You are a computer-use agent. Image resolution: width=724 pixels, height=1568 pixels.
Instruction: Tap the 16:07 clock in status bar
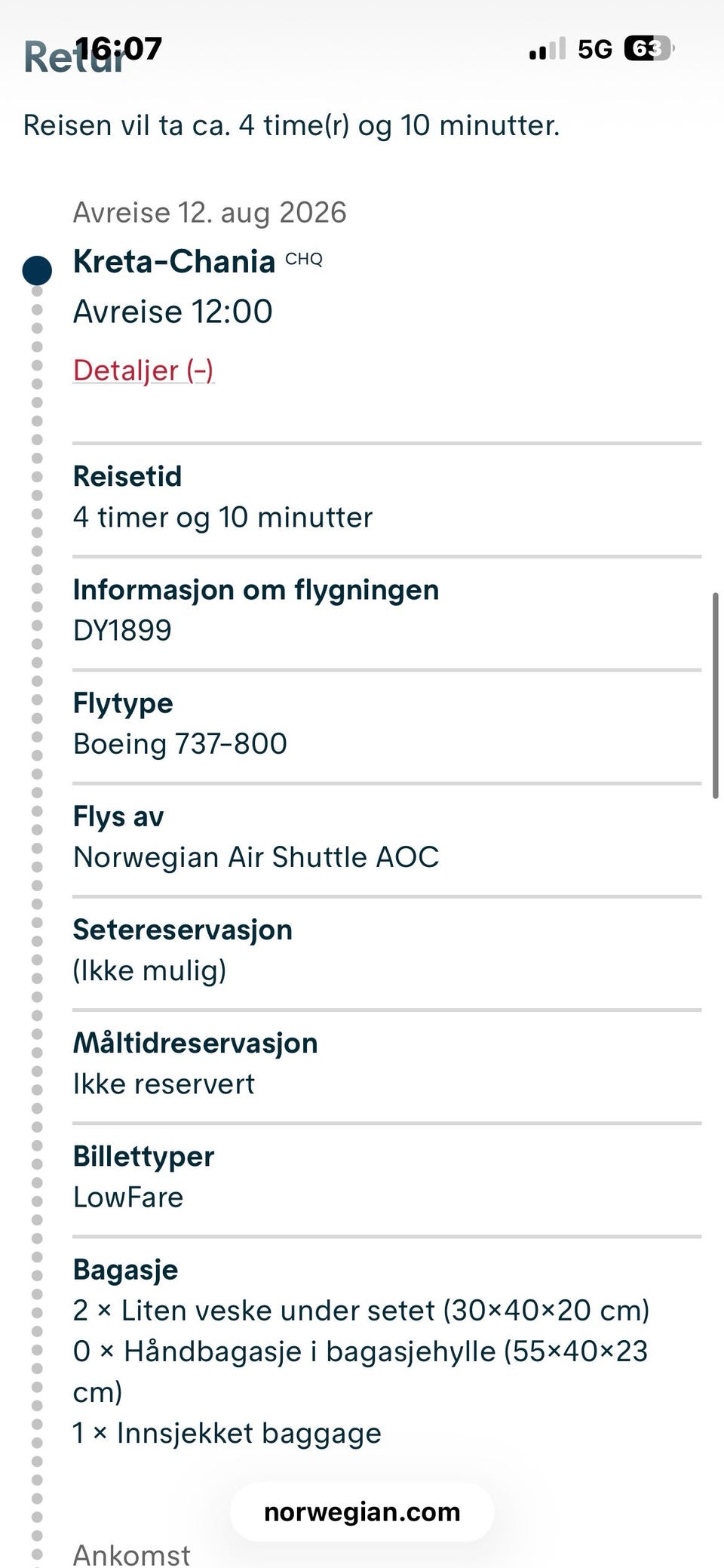tap(119, 48)
